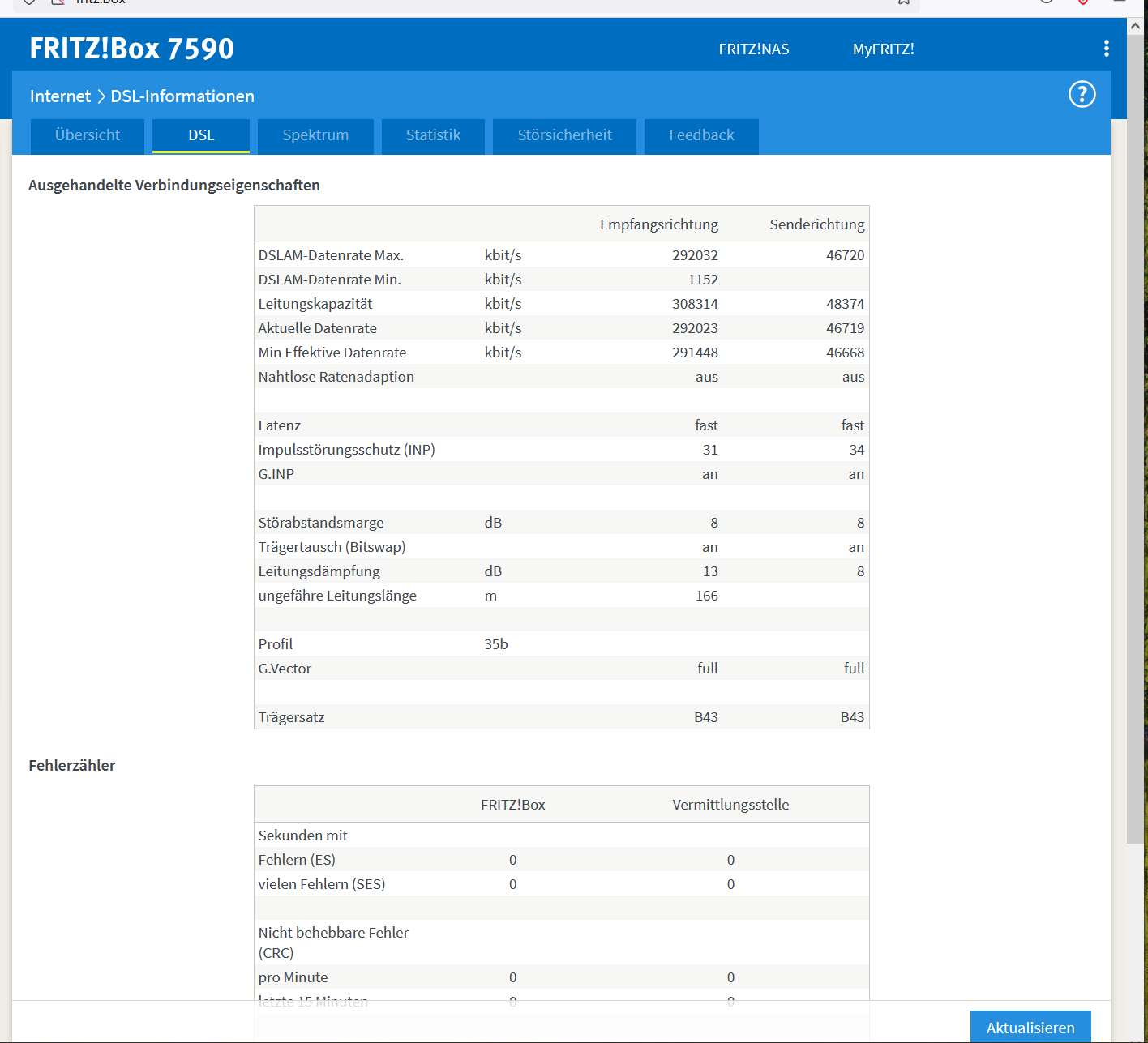The image size is (1148, 1043).
Task: Click the Aktualisieren button
Action: click(1030, 1027)
